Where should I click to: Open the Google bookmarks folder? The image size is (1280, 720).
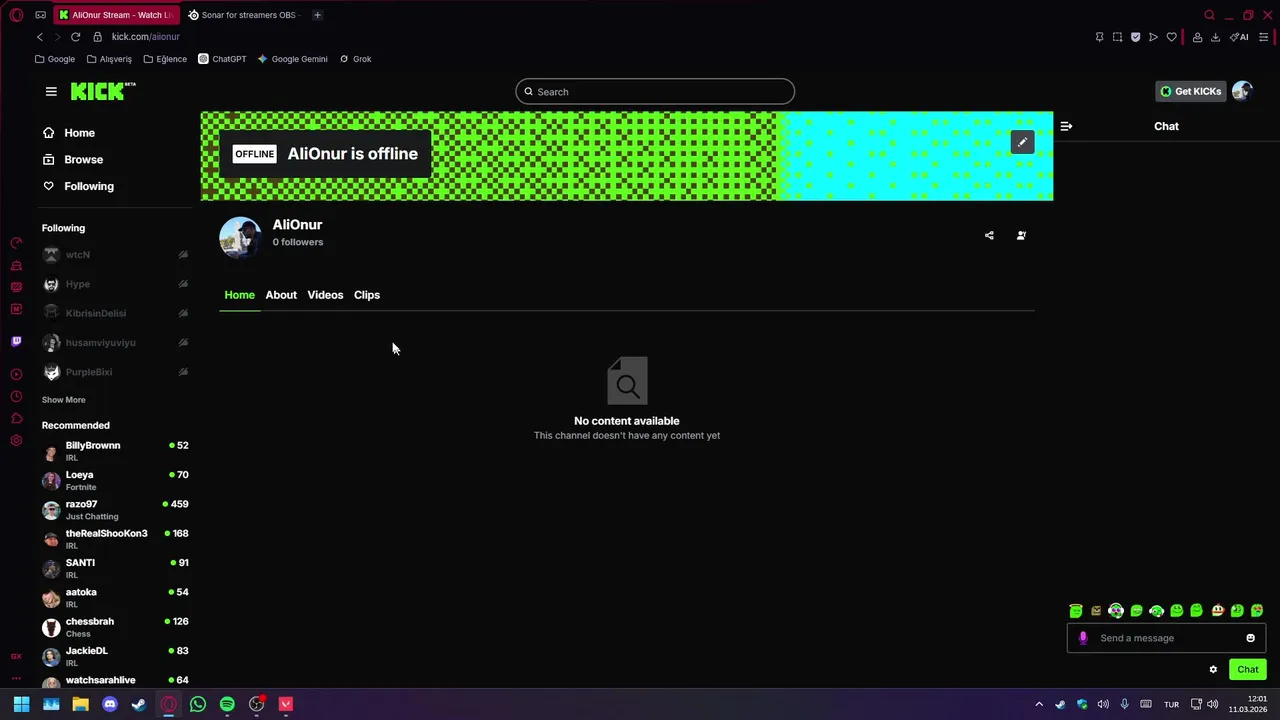pyautogui.click(x=55, y=59)
